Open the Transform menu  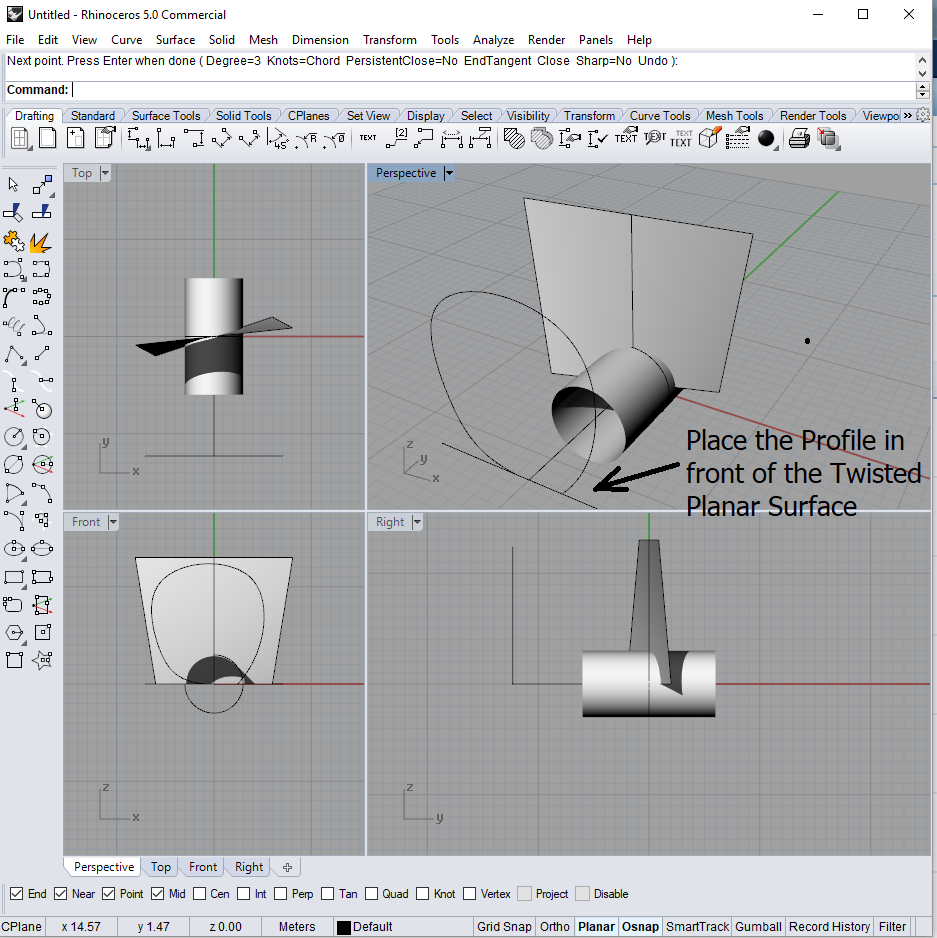389,40
